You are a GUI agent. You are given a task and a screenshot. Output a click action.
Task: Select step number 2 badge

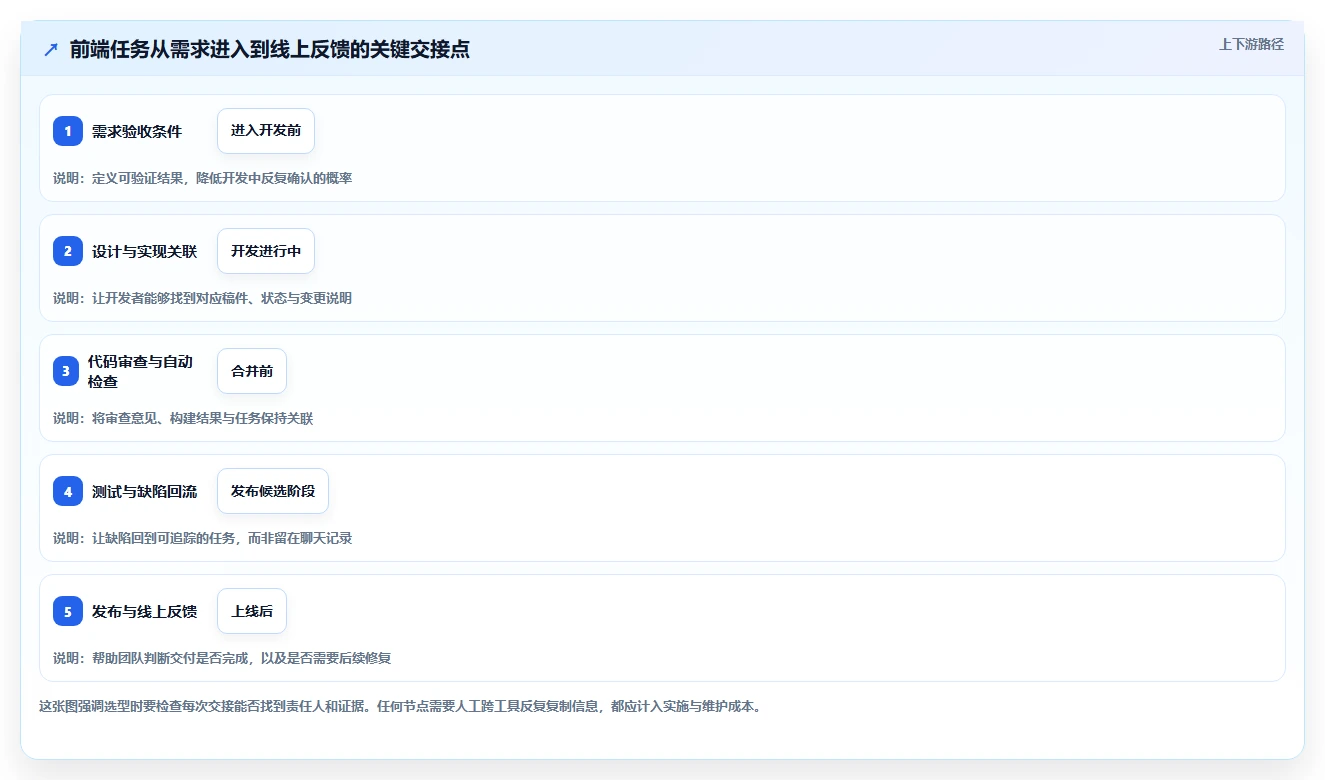tap(68, 251)
